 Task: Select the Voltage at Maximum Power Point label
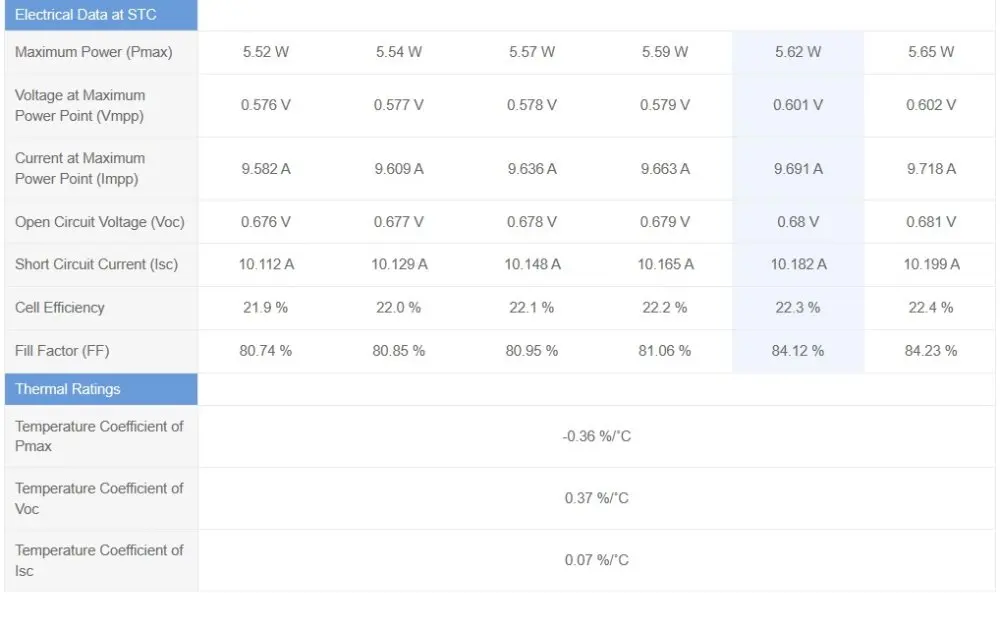pyautogui.click(x=80, y=105)
